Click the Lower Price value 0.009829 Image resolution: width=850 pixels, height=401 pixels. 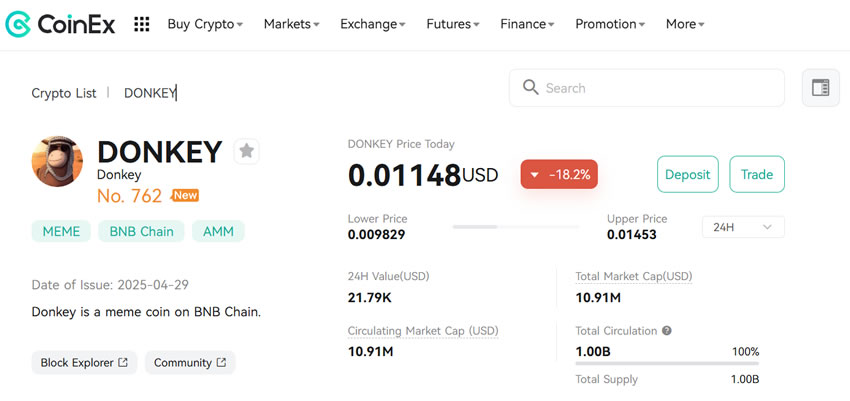pyautogui.click(x=376, y=235)
